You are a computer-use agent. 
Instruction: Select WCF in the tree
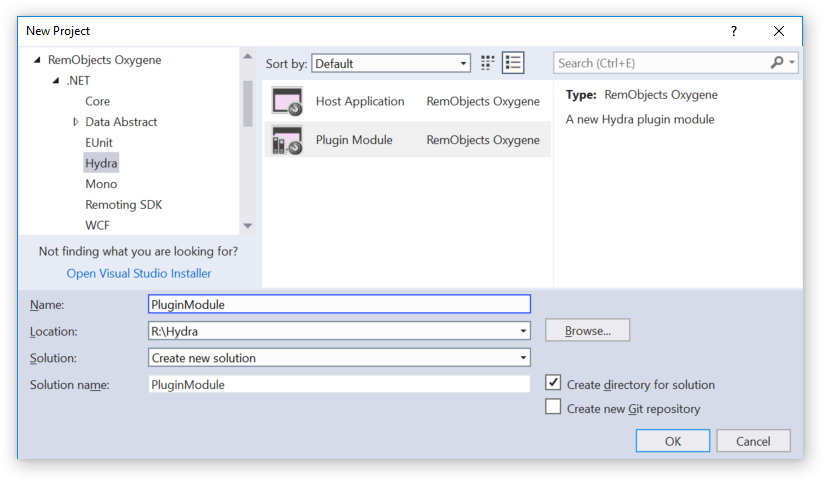(x=98, y=226)
